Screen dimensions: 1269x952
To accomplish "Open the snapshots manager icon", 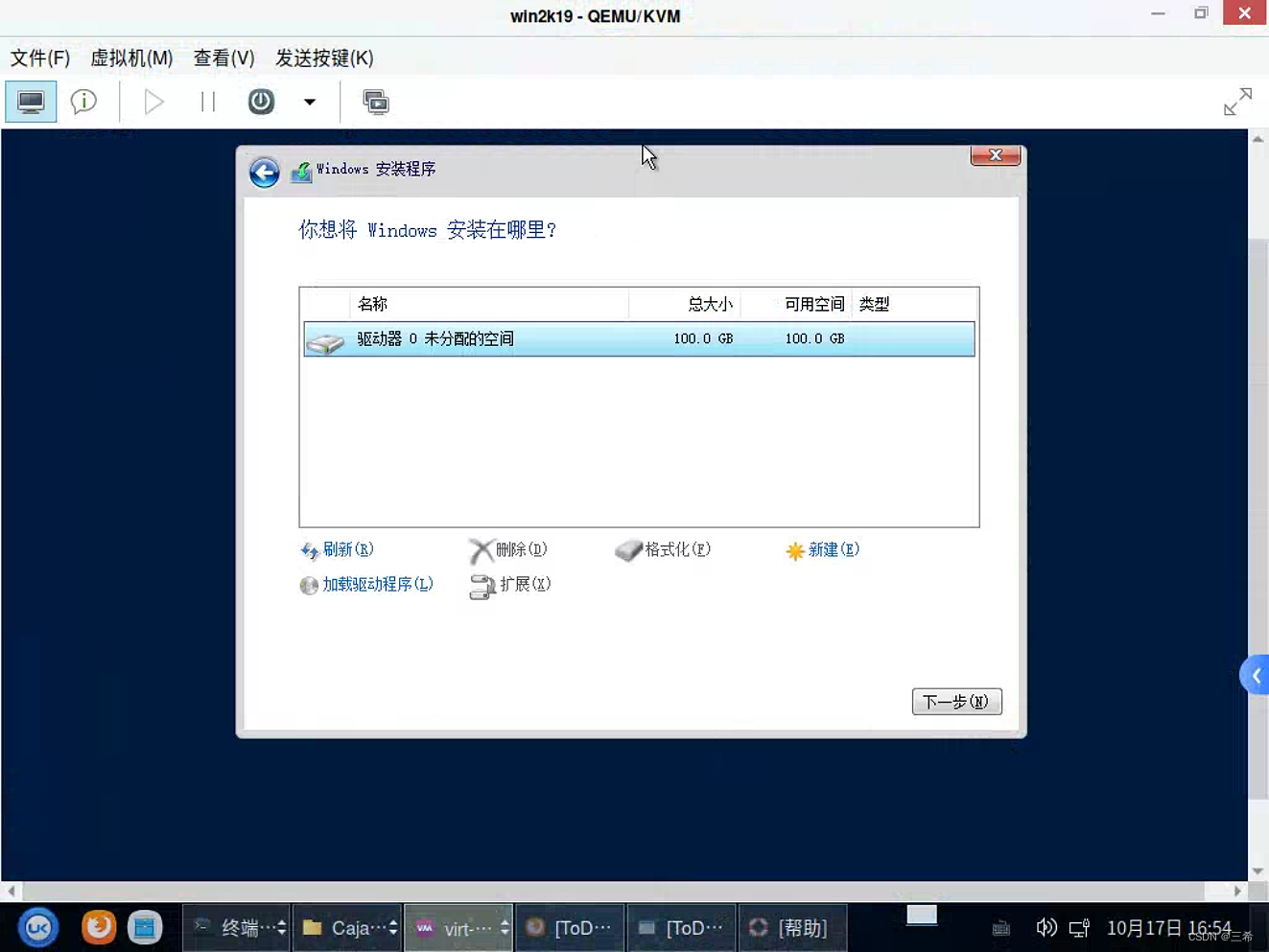I will [x=376, y=102].
